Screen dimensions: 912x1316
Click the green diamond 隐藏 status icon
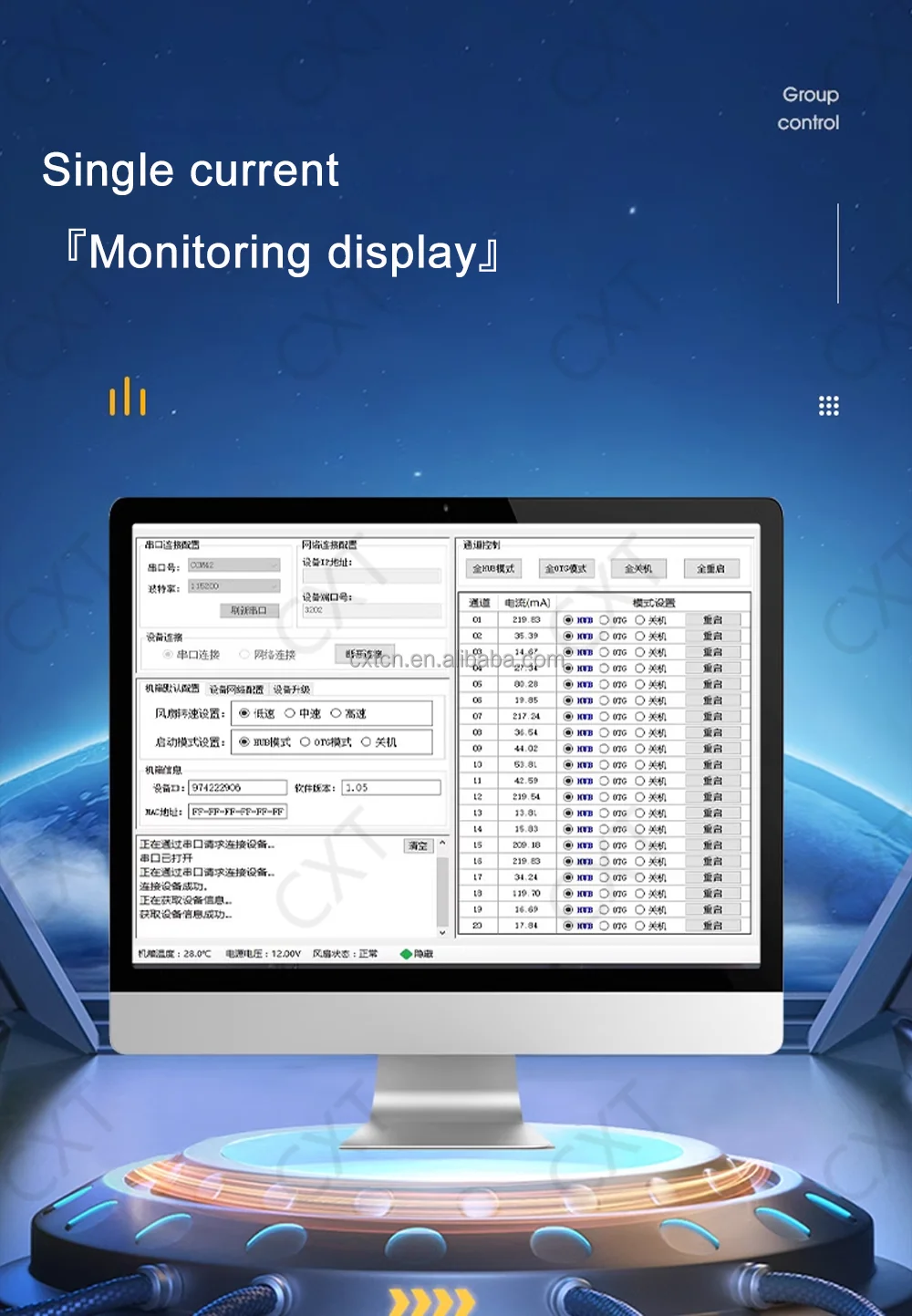coord(406,954)
